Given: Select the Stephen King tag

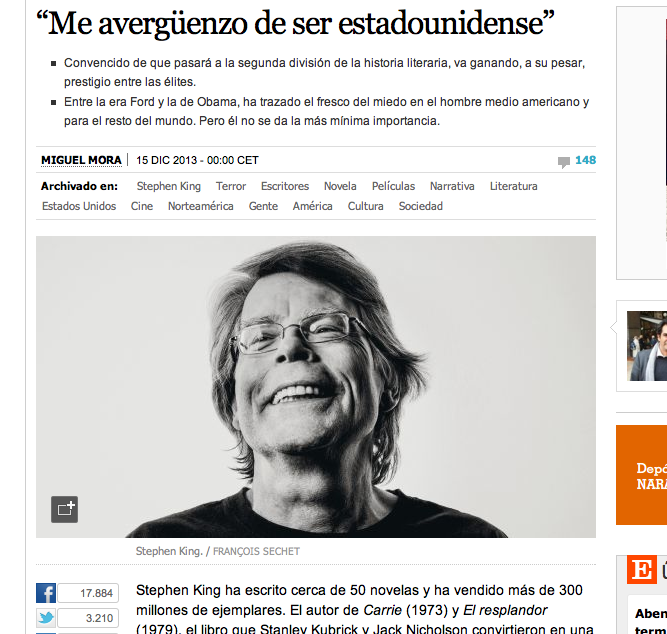Looking at the screenshot, I should click(x=168, y=186).
